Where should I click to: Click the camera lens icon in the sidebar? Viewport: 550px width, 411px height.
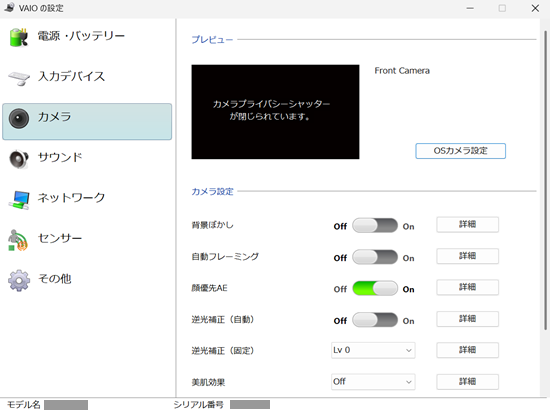pos(19,119)
